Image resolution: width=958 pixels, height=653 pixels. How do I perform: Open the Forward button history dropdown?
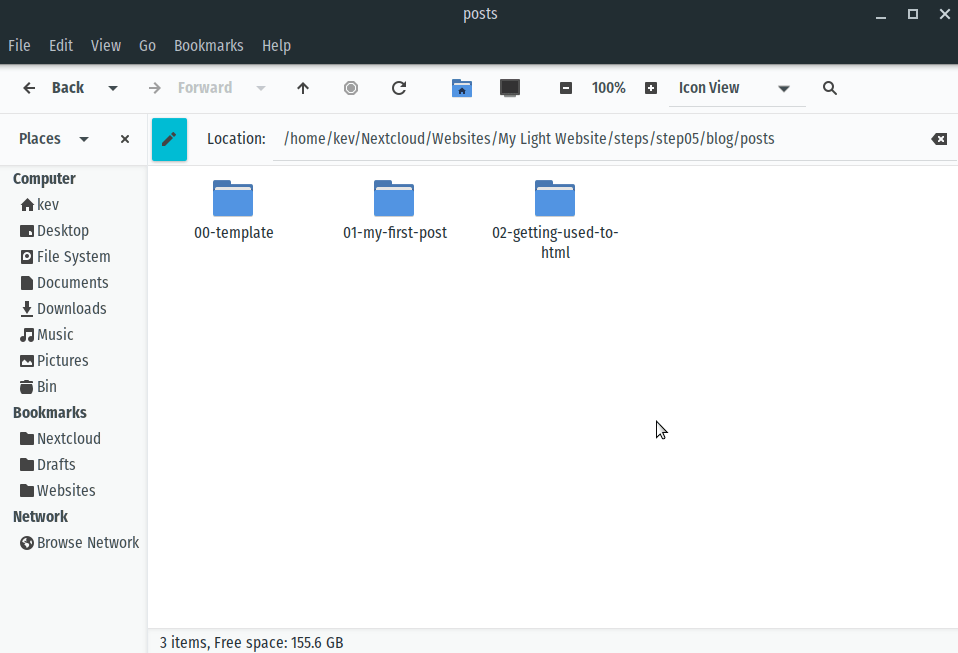point(260,88)
